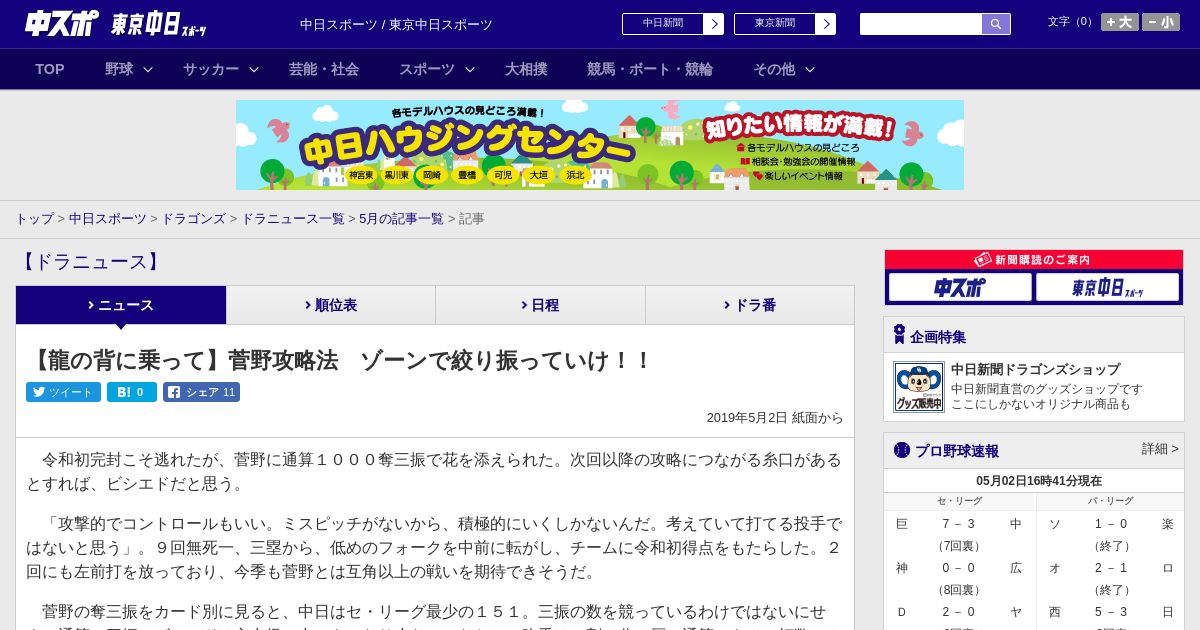
Task: Increase font size with ＋大 button
Action: coord(1120,22)
